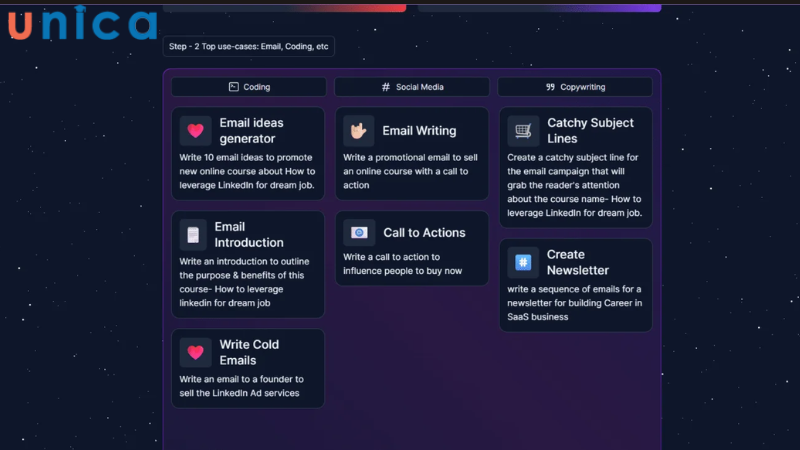
Task: Click the Step - 2 Top use-cases label
Action: pyautogui.click(x=248, y=46)
